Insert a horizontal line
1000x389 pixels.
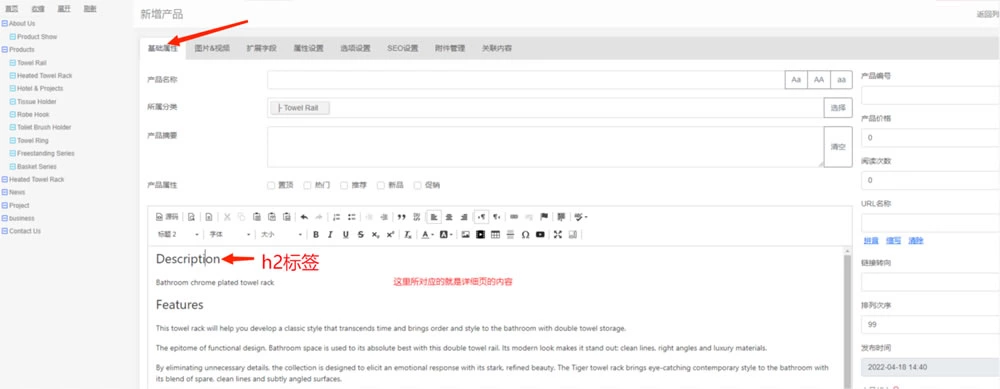(510, 235)
